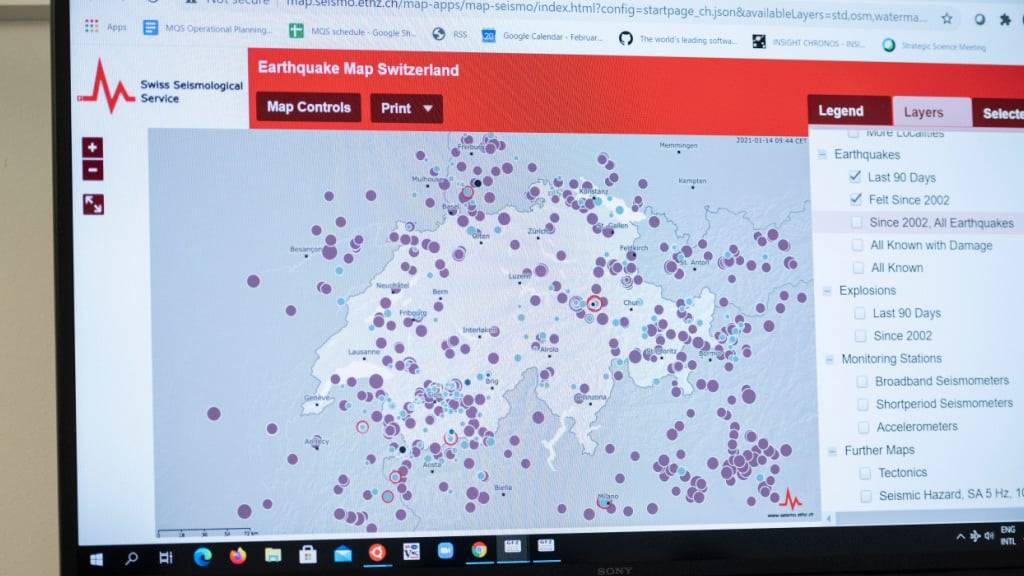
Task: Click the Windows Start button
Action: tap(97, 557)
